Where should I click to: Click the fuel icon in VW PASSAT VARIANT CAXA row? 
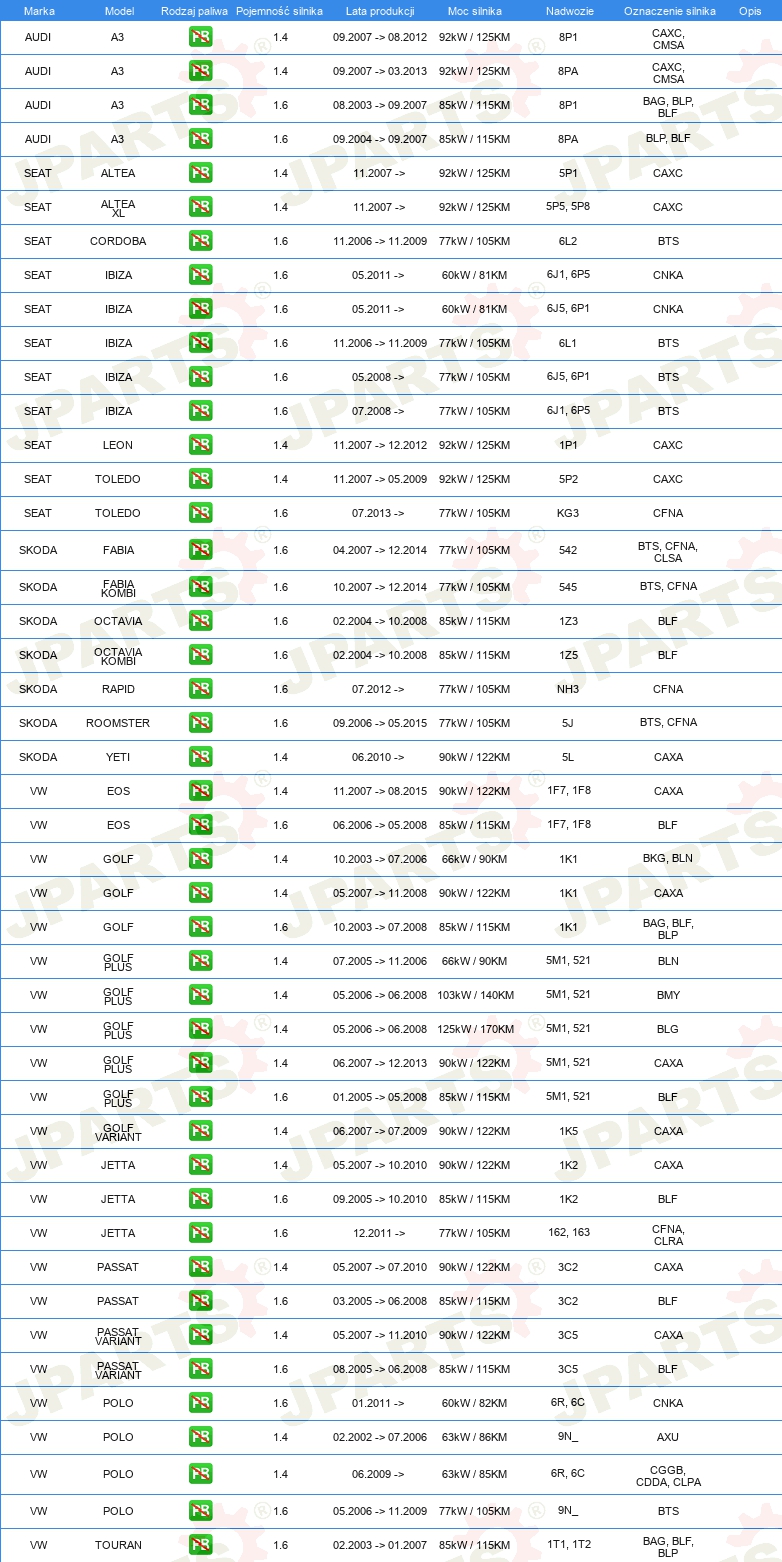tap(200, 1335)
